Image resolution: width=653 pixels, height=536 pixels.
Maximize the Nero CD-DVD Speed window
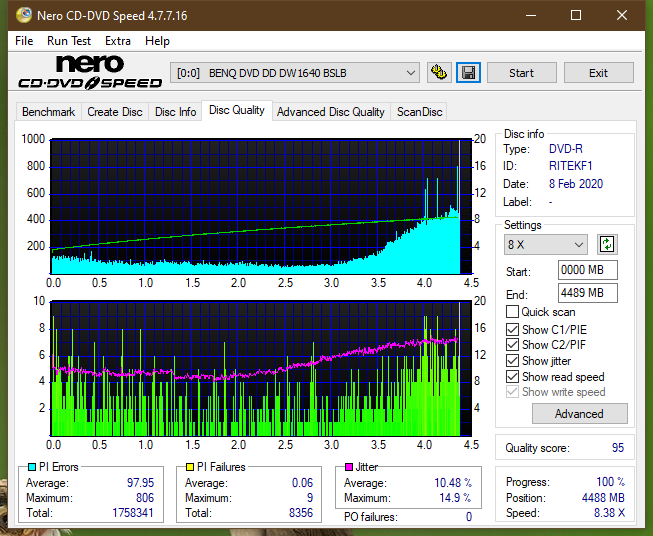pos(576,15)
